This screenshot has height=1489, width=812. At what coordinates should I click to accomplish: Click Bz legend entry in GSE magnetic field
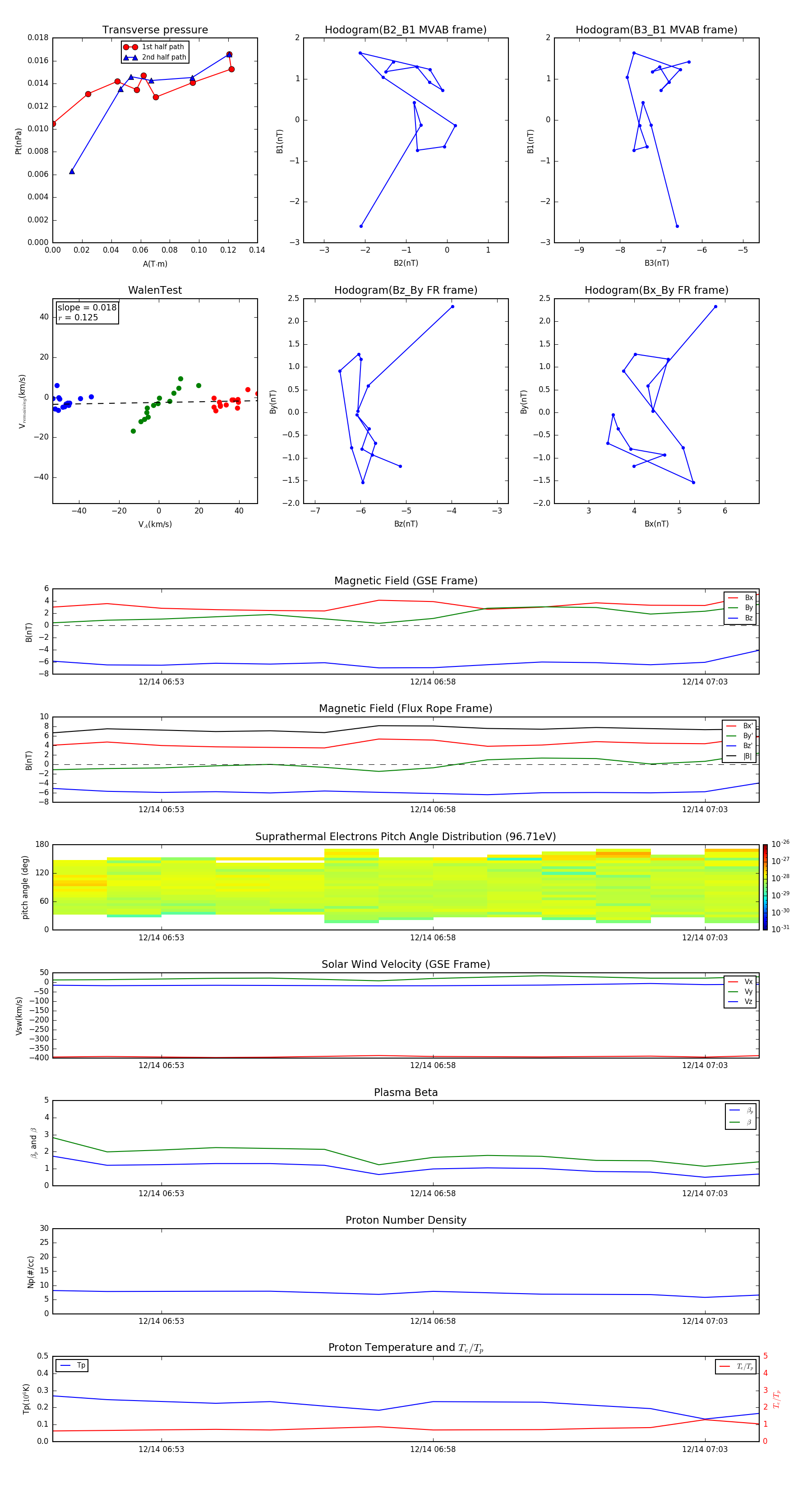740,618
